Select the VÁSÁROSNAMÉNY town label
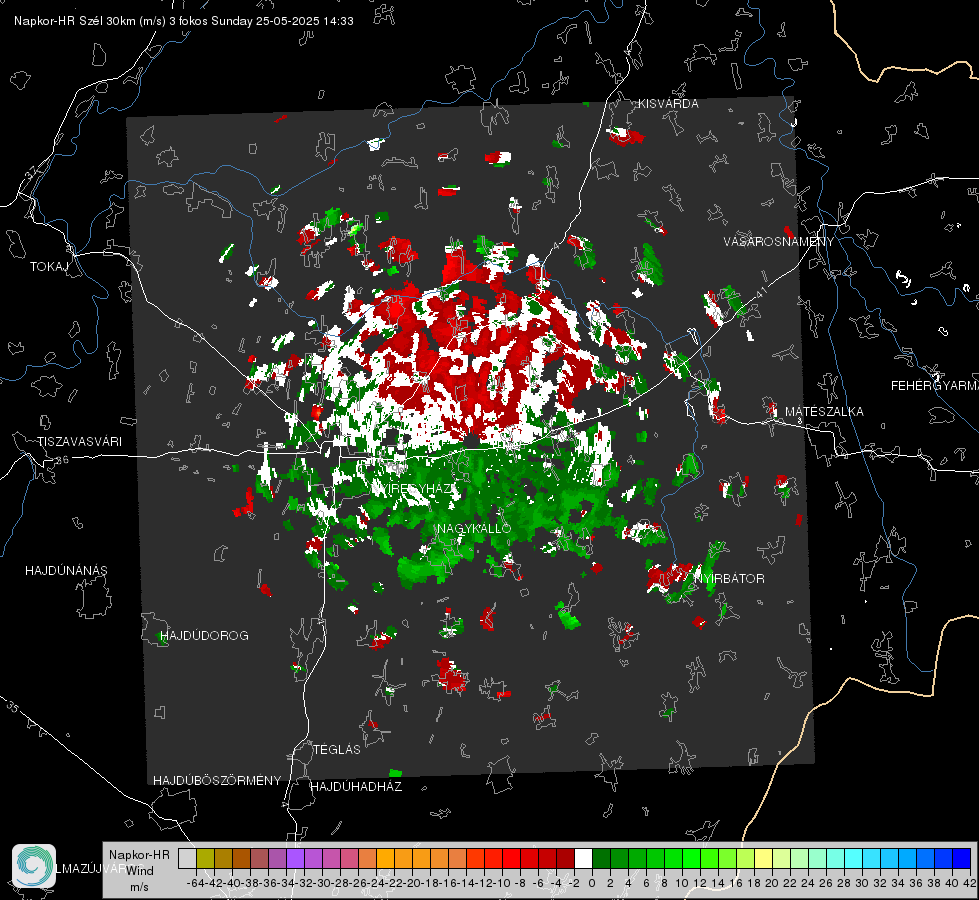Image resolution: width=979 pixels, height=900 pixels. tap(779, 241)
